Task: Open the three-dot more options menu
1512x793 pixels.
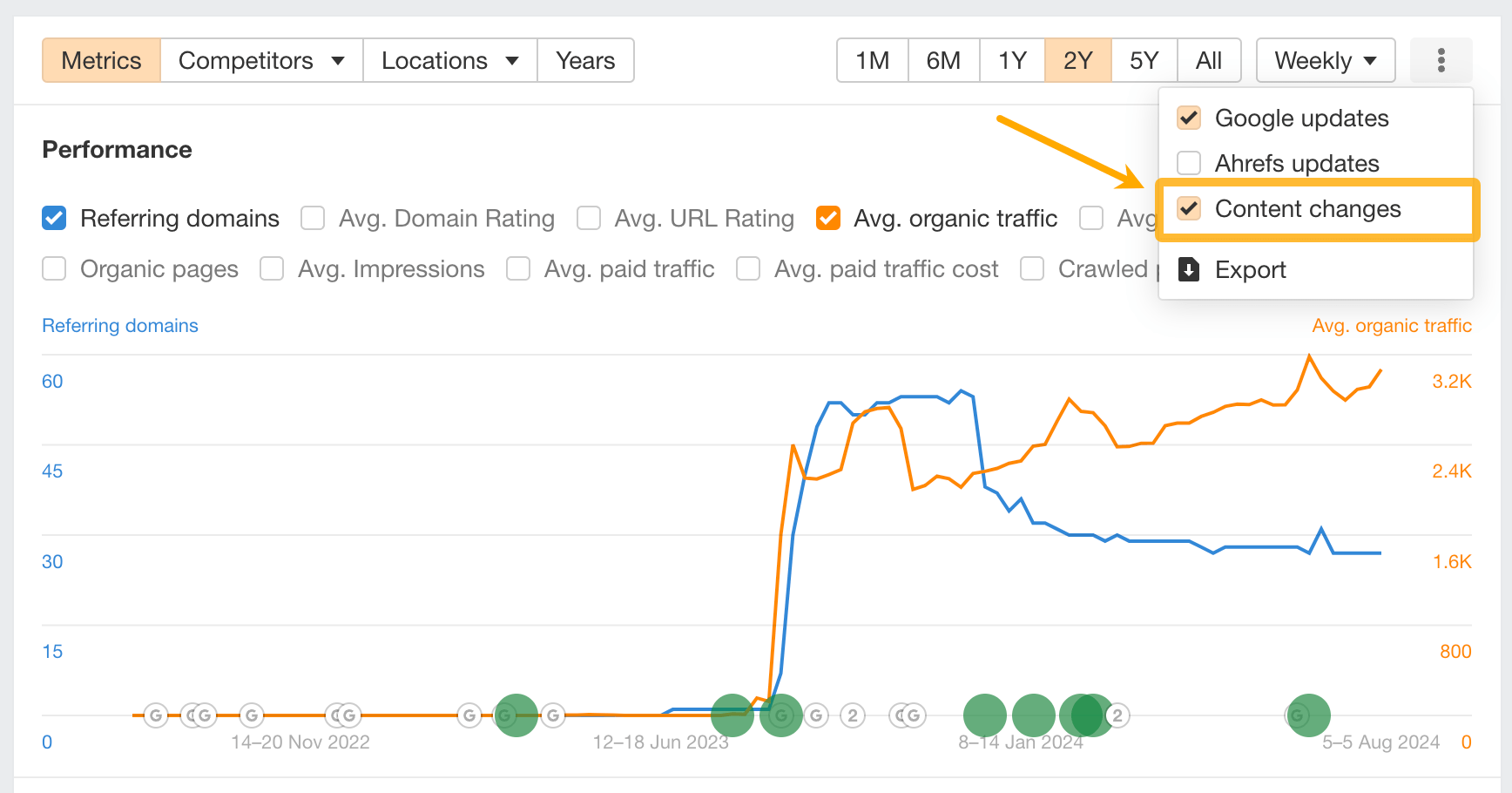Action: coord(1441,60)
